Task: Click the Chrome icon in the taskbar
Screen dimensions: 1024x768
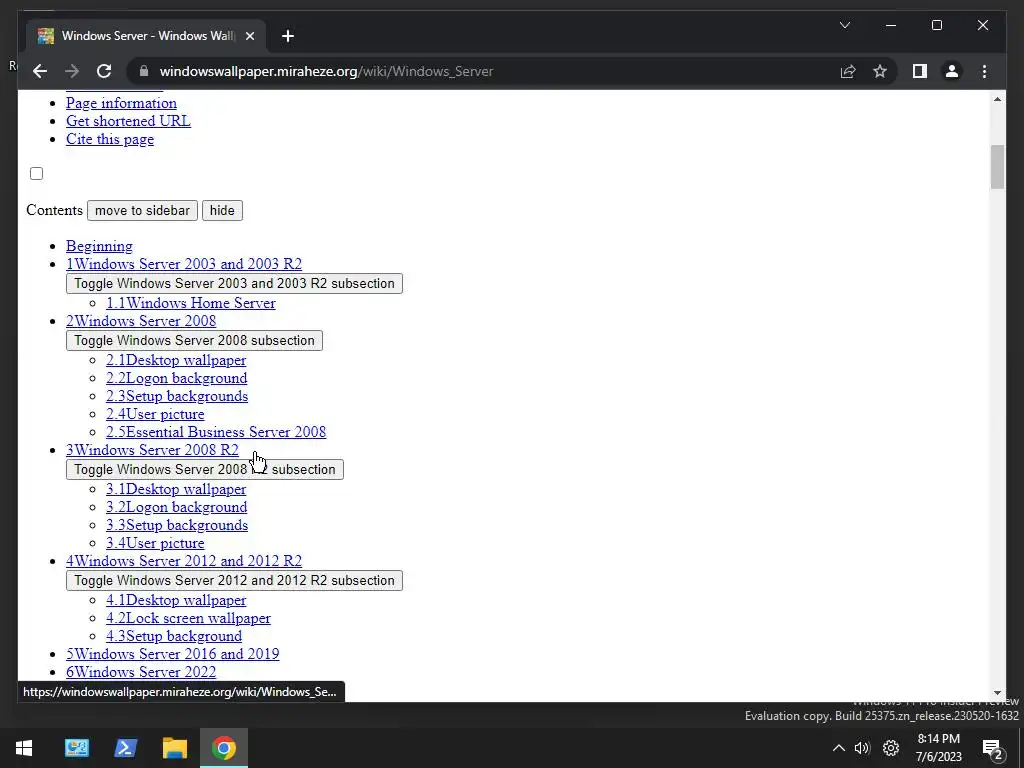Action: pyautogui.click(x=223, y=748)
